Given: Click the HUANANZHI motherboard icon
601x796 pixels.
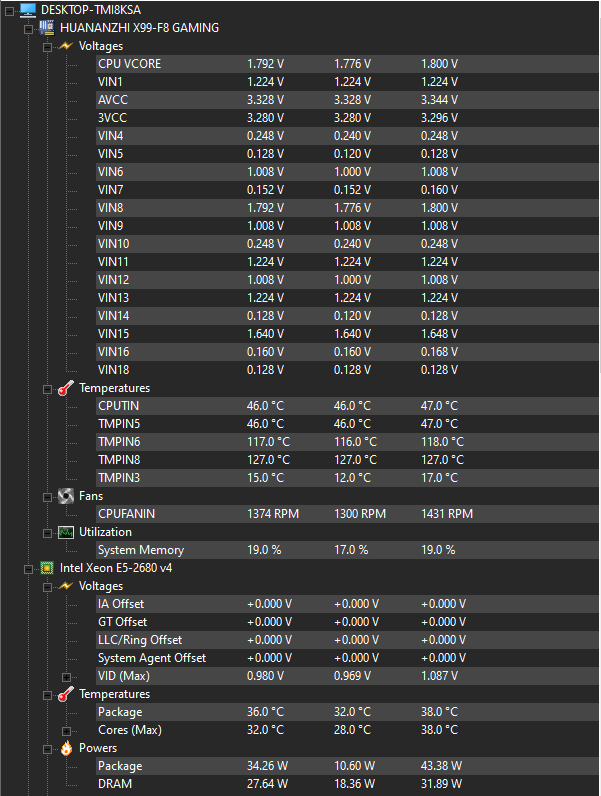Looking at the screenshot, I should 47,28.
